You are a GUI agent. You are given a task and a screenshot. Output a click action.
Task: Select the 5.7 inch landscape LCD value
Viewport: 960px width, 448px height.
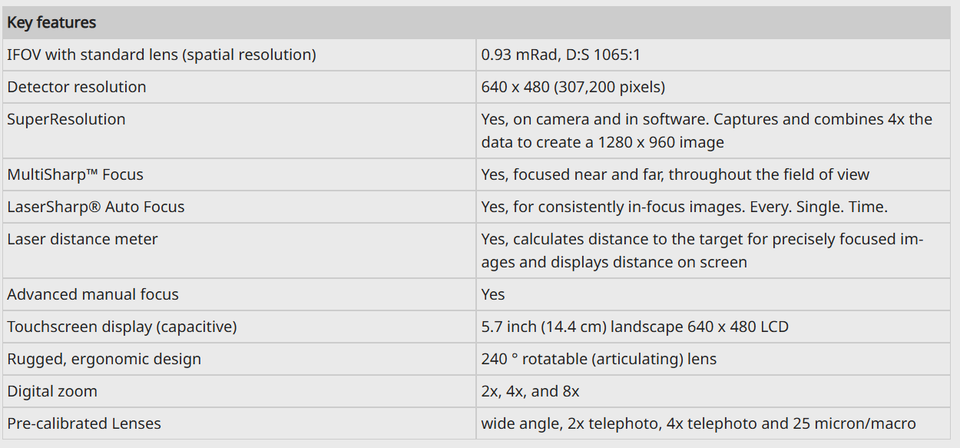[635, 327]
